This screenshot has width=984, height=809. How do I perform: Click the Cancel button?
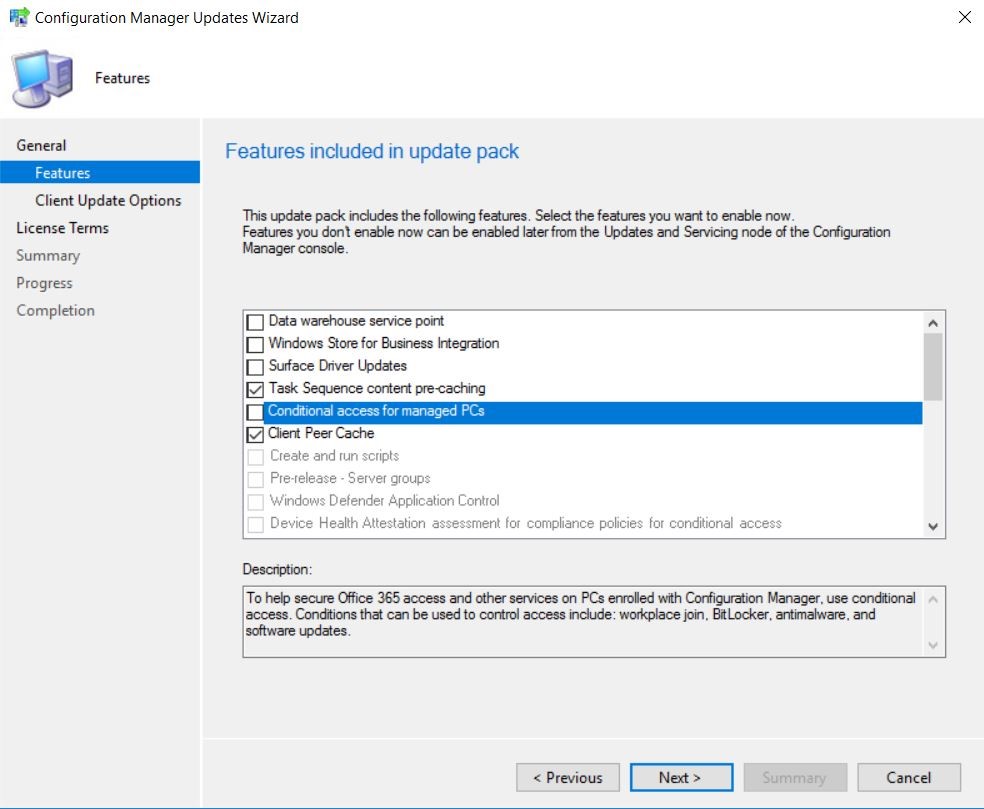pos(908,777)
